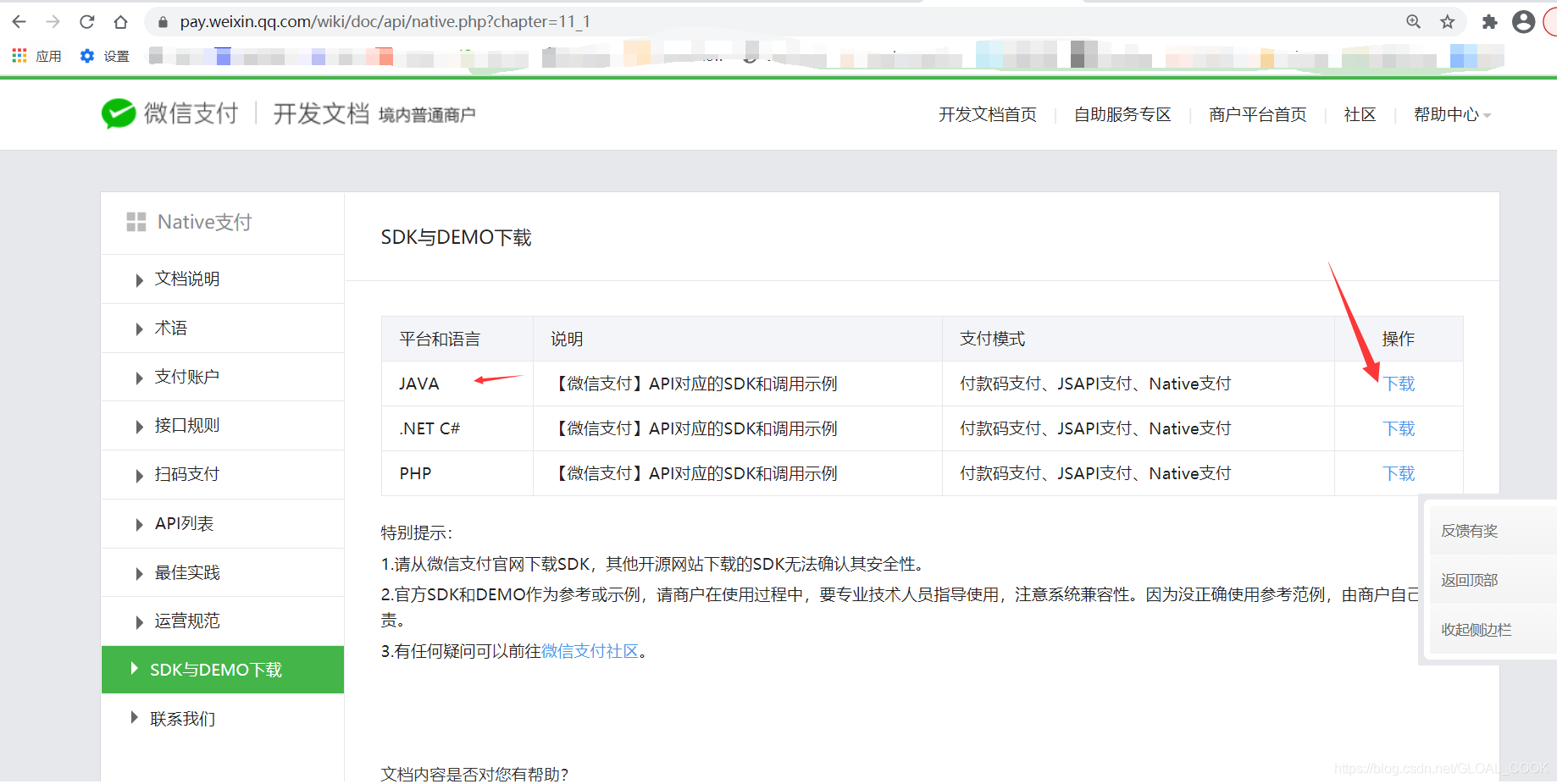Expand the 术语 sidebar section
The image size is (1557, 784).
[x=223, y=329]
